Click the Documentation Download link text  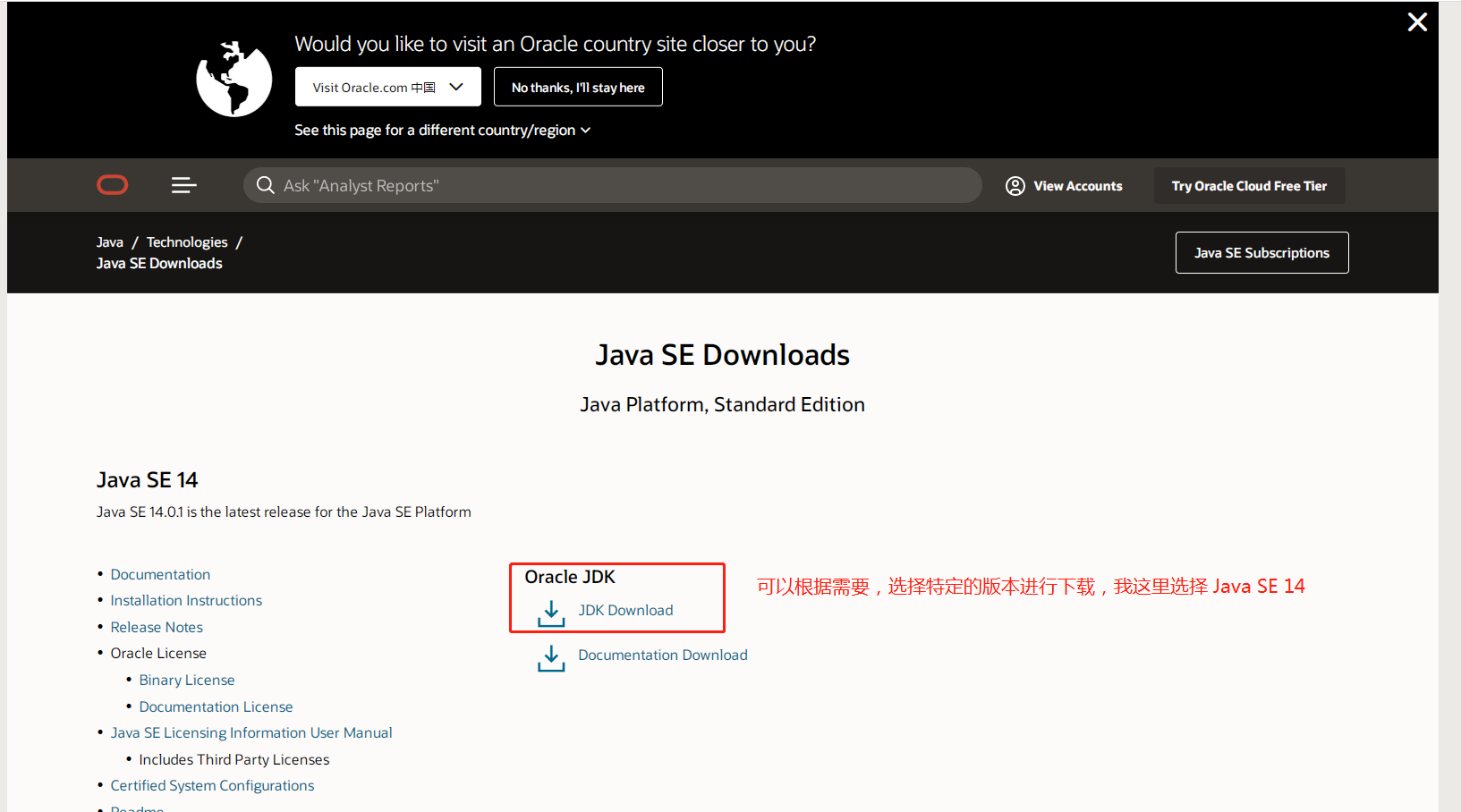663,655
